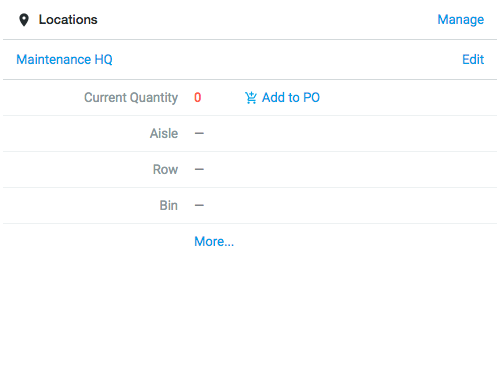Click the Aisle field label
Screen dimensions: 500x370
(x=164, y=134)
